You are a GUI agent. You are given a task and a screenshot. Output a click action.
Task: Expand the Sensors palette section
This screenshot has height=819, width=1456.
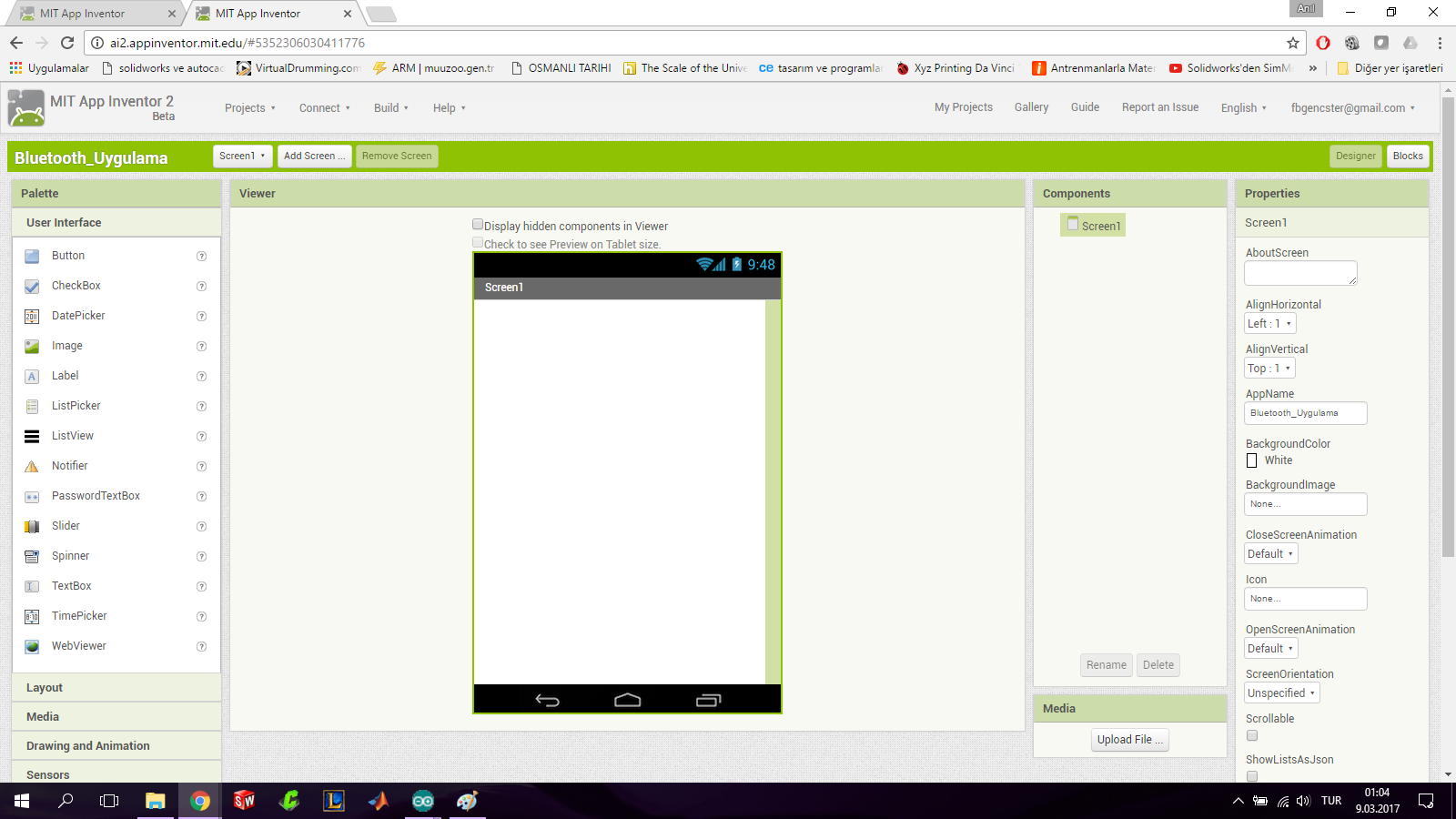tap(116, 773)
